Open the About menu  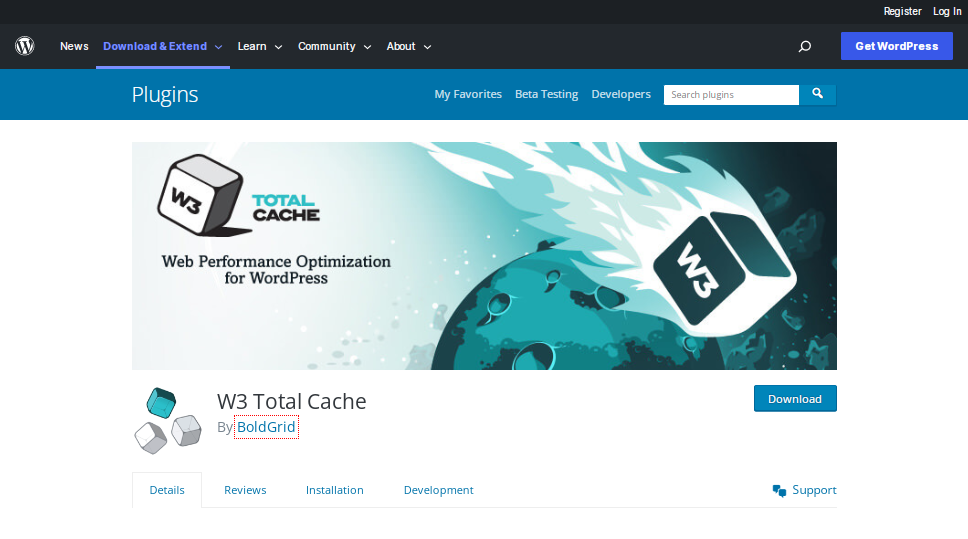point(401,46)
